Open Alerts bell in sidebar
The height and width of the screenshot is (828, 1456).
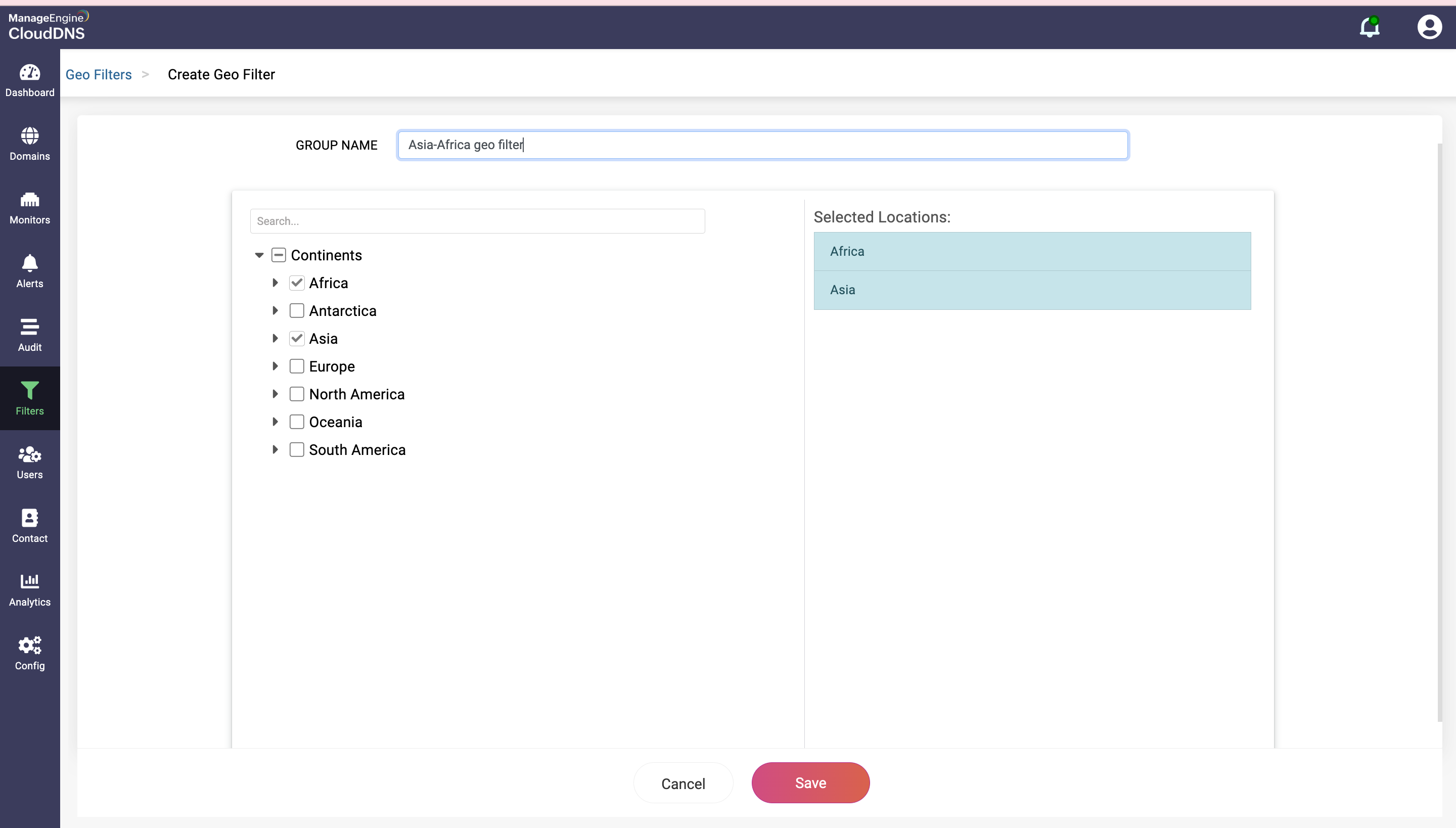[29, 264]
